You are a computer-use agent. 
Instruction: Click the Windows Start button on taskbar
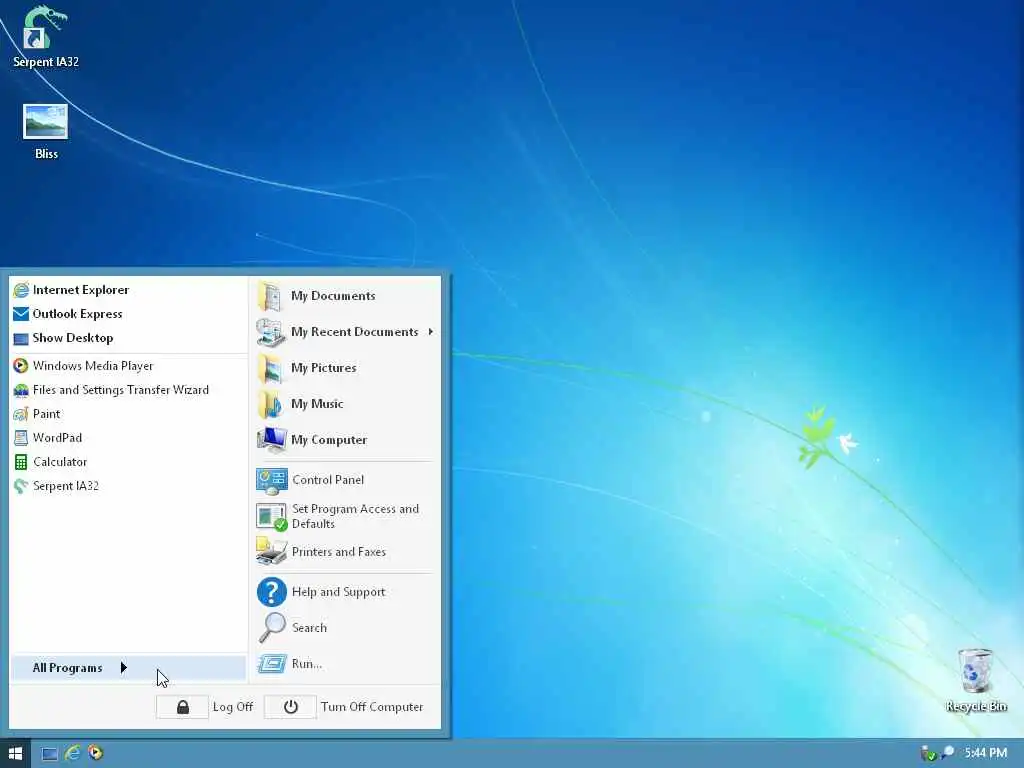[15, 753]
